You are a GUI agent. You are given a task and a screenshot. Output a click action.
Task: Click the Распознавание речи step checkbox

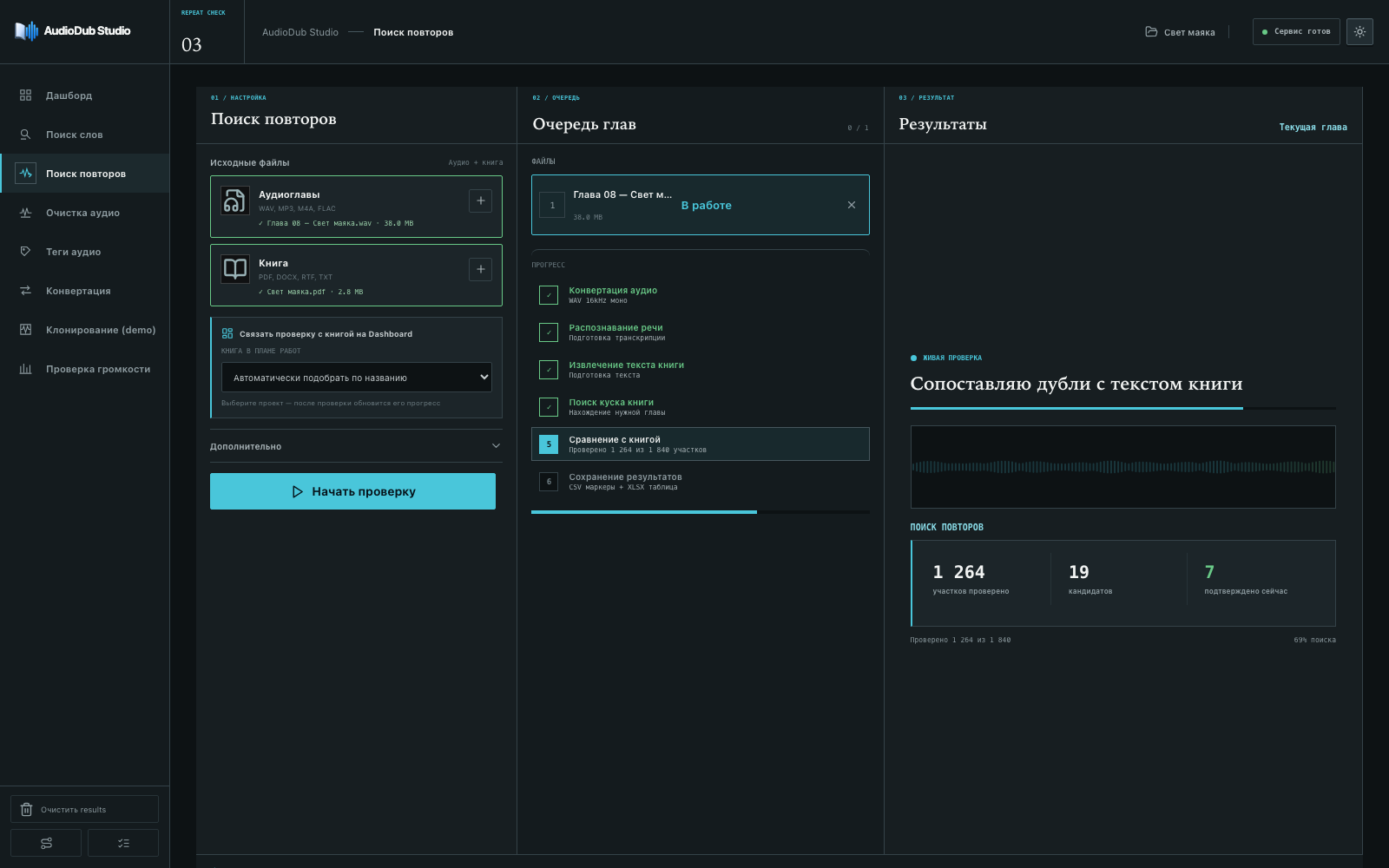tap(549, 332)
